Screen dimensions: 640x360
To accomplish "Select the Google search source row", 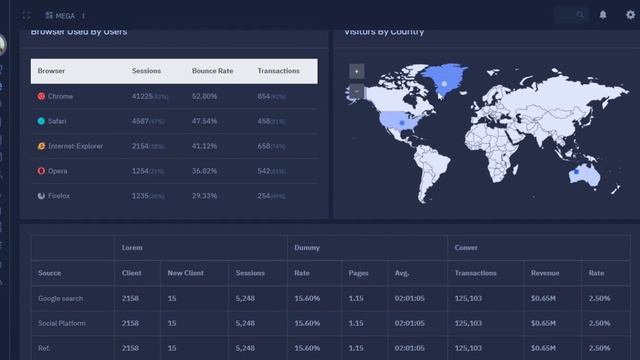I will pos(60,298).
